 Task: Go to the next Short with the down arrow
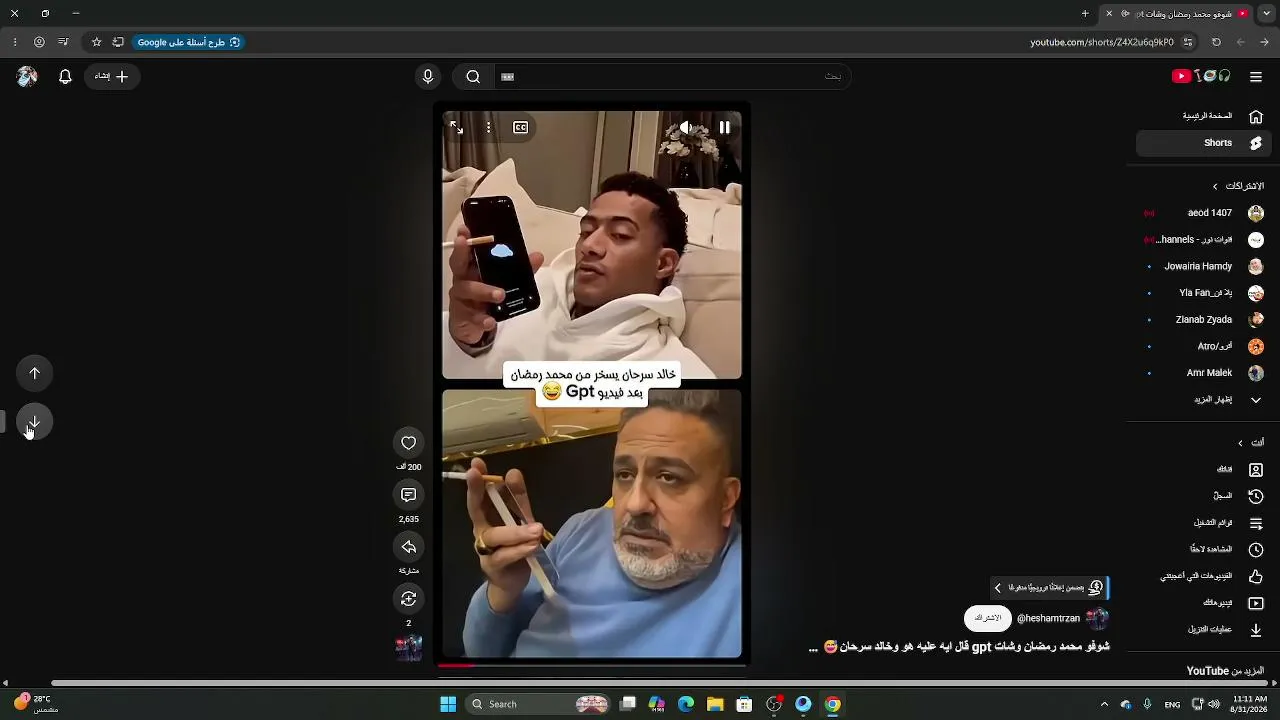[35, 422]
